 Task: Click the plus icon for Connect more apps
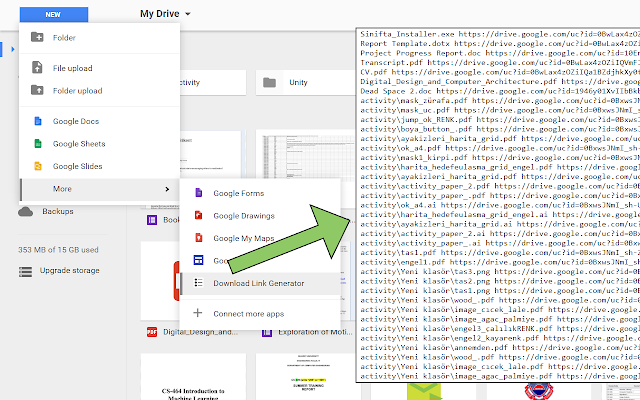coord(198,313)
